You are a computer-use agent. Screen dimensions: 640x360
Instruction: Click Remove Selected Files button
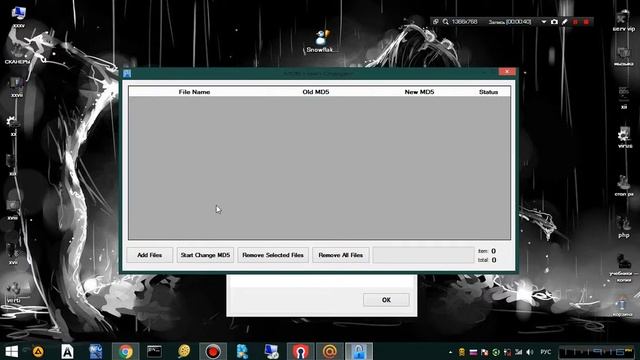point(273,255)
